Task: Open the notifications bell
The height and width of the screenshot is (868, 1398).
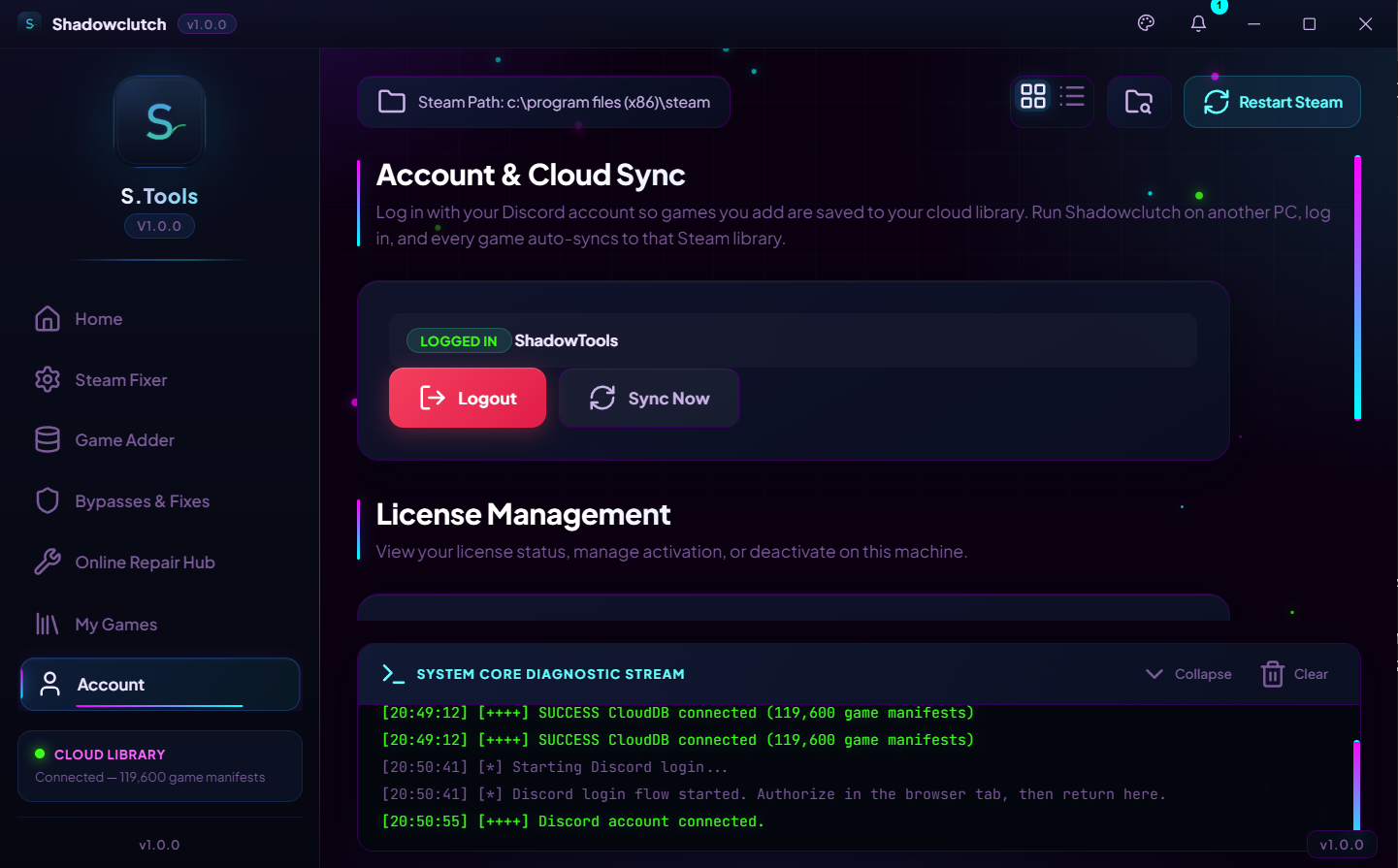Action: (x=1198, y=23)
